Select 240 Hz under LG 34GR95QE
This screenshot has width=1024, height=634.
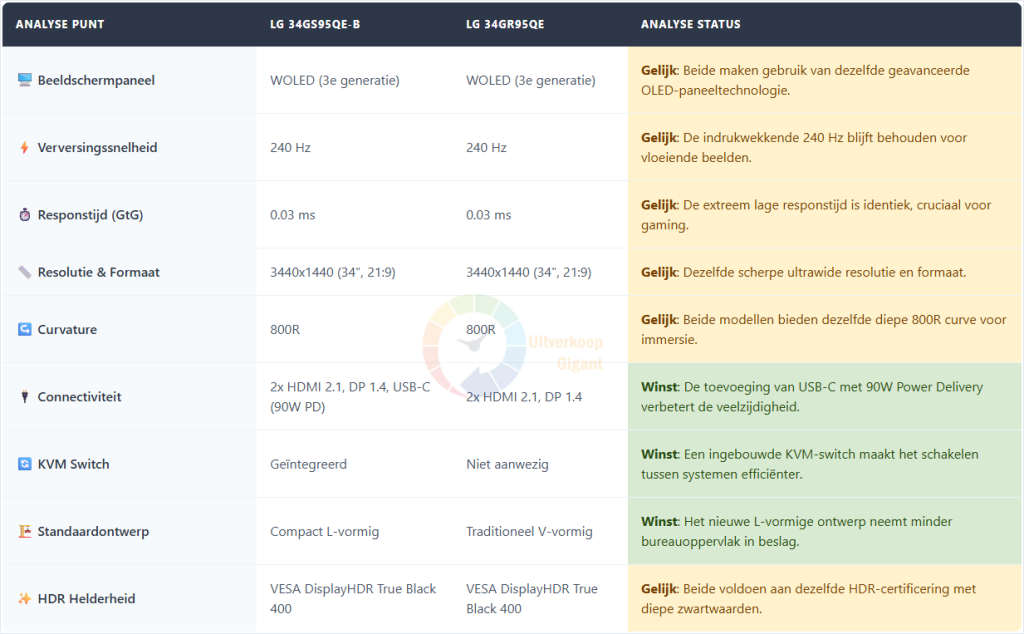point(487,148)
